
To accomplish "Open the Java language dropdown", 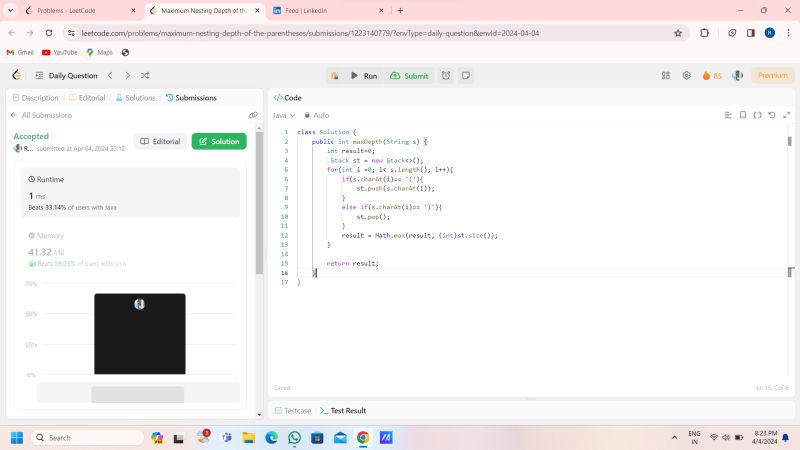I will point(285,115).
